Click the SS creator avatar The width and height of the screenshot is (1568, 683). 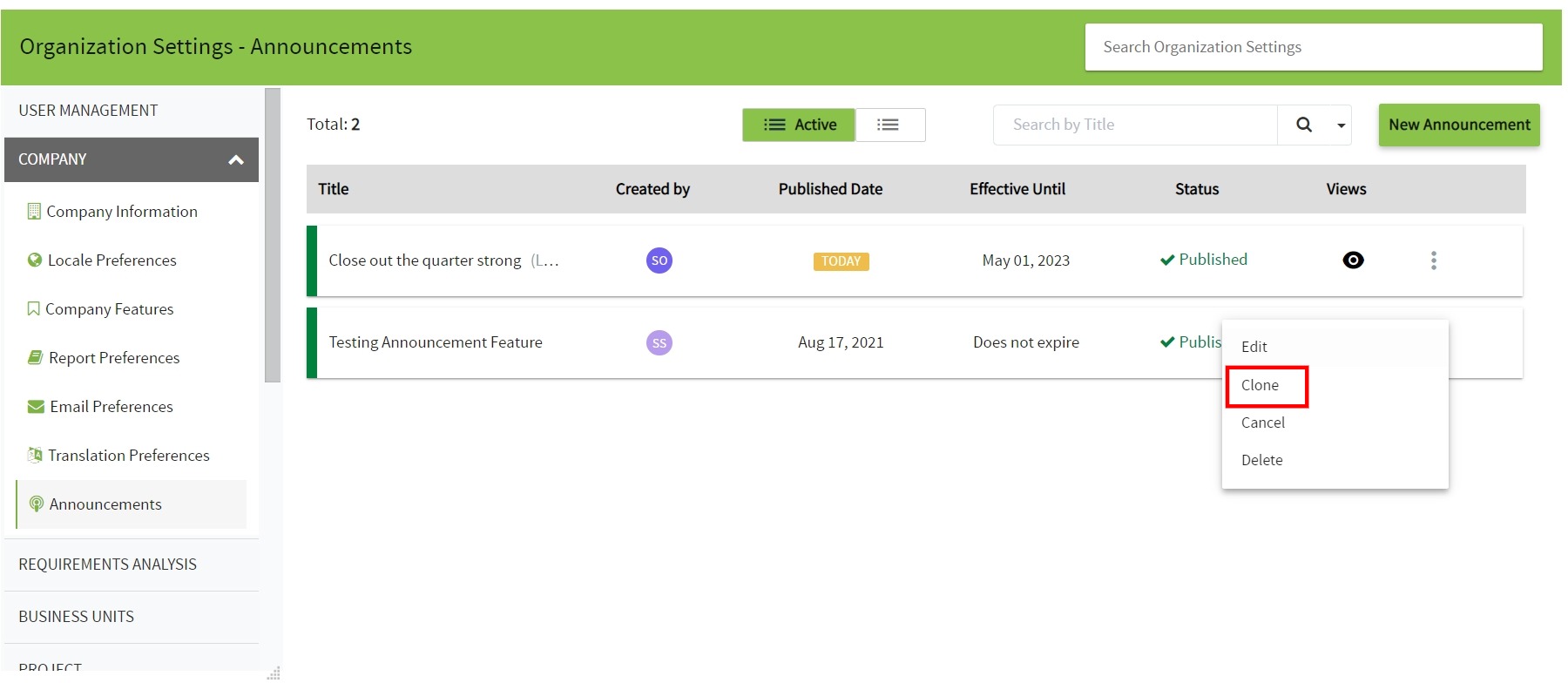point(659,343)
